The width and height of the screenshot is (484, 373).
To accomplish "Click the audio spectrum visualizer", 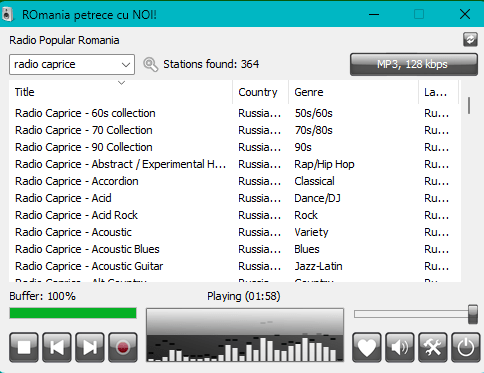I will (x=245, y=335).
